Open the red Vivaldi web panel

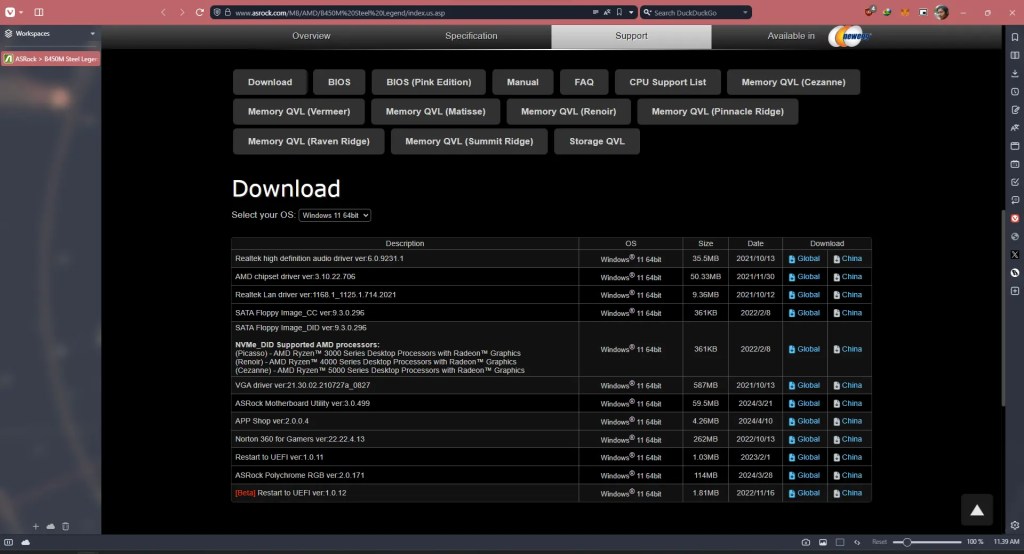click(x=1014, y=218)
